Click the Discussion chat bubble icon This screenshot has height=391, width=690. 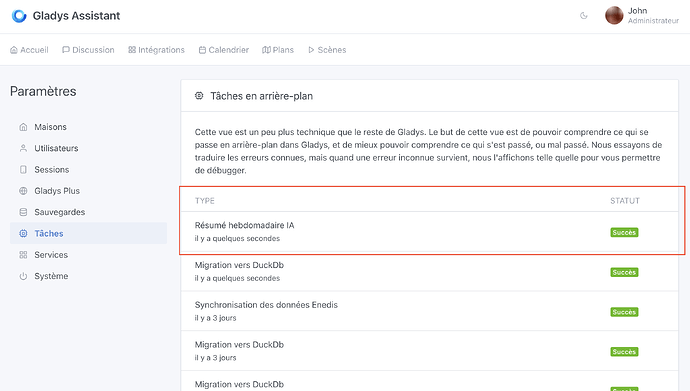[x=66, y=50]
